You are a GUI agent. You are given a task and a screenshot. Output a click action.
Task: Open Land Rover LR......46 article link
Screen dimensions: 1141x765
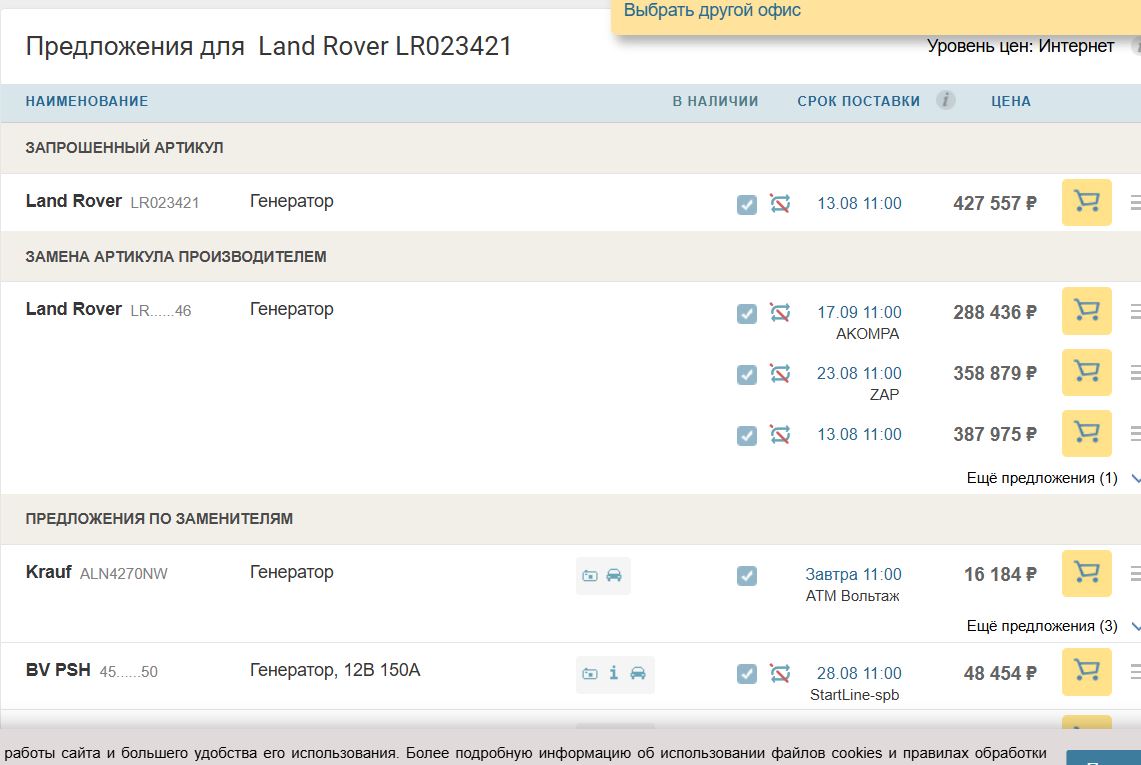161,311
